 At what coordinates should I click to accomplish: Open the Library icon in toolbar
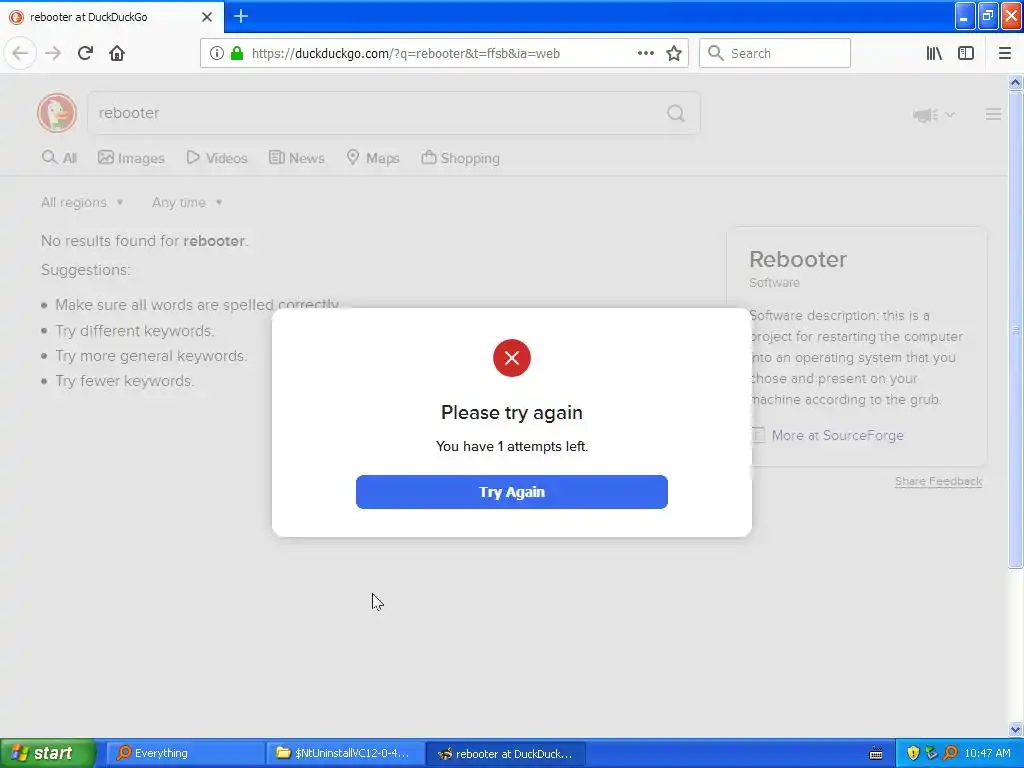tap(934, 54)
